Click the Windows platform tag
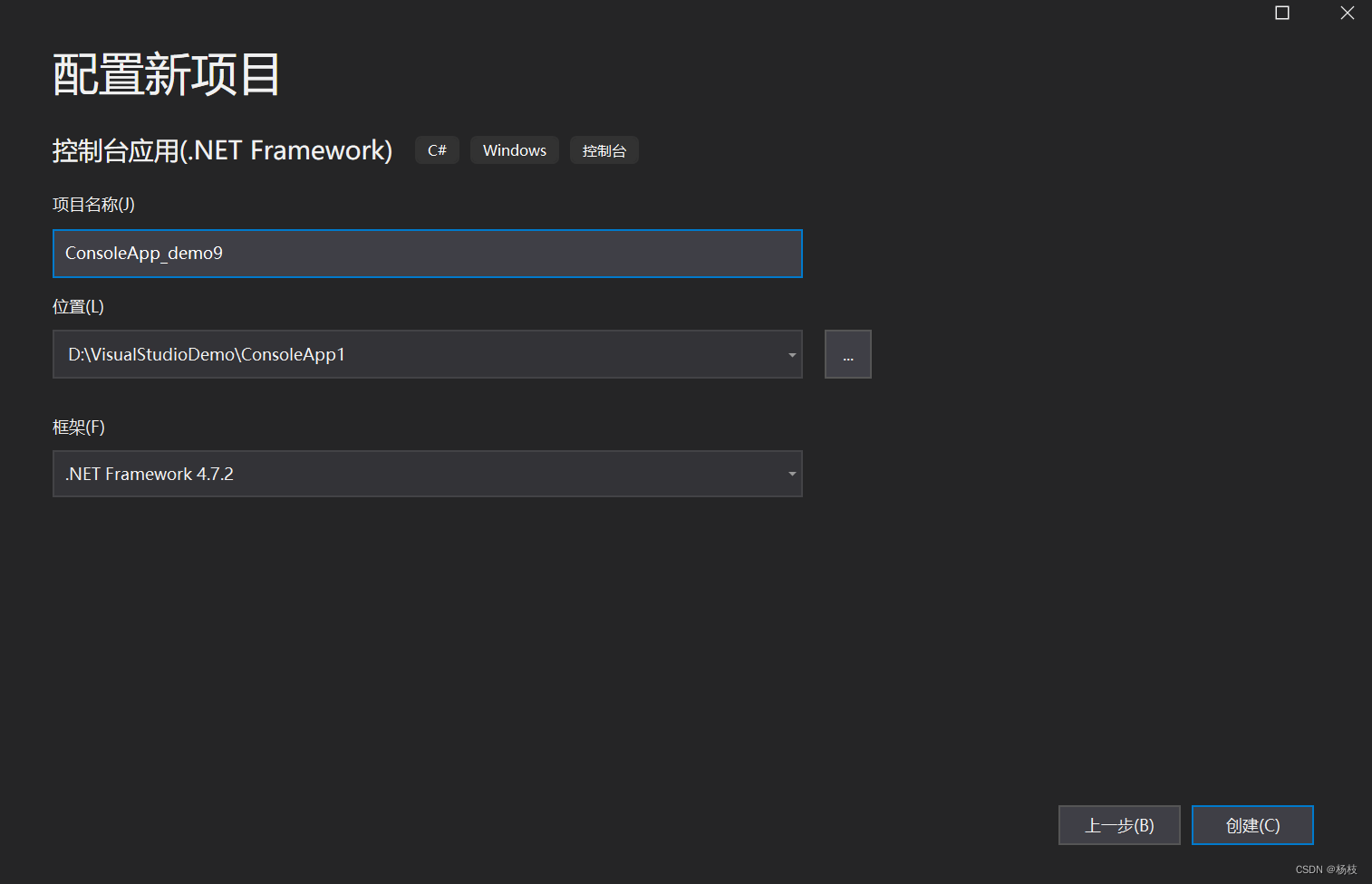This screenshot has width=1372, height=884. pyautogui.click(x=515, y=150)
